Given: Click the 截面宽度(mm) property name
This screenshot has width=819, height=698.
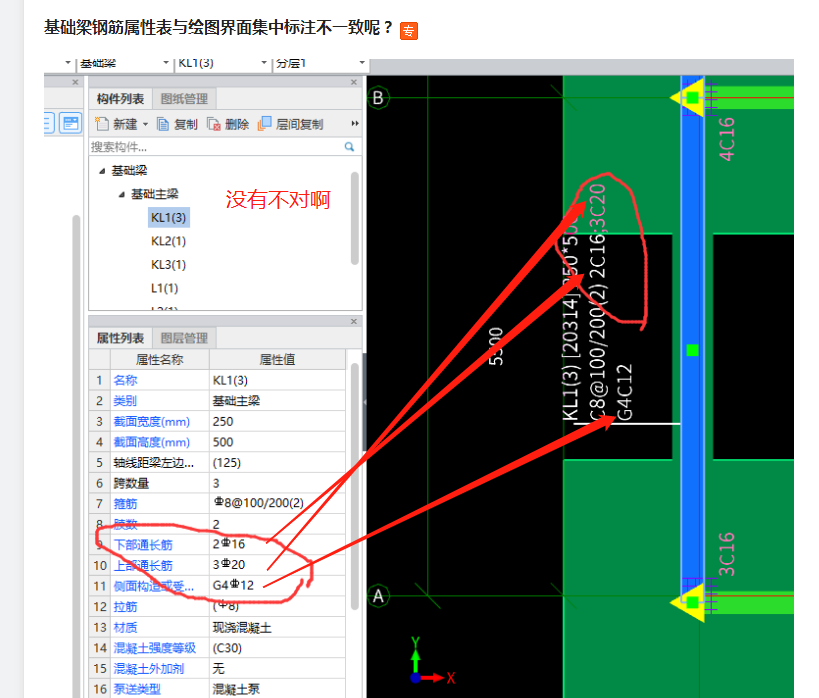Looking at the screenshot, I should point(151,422).
